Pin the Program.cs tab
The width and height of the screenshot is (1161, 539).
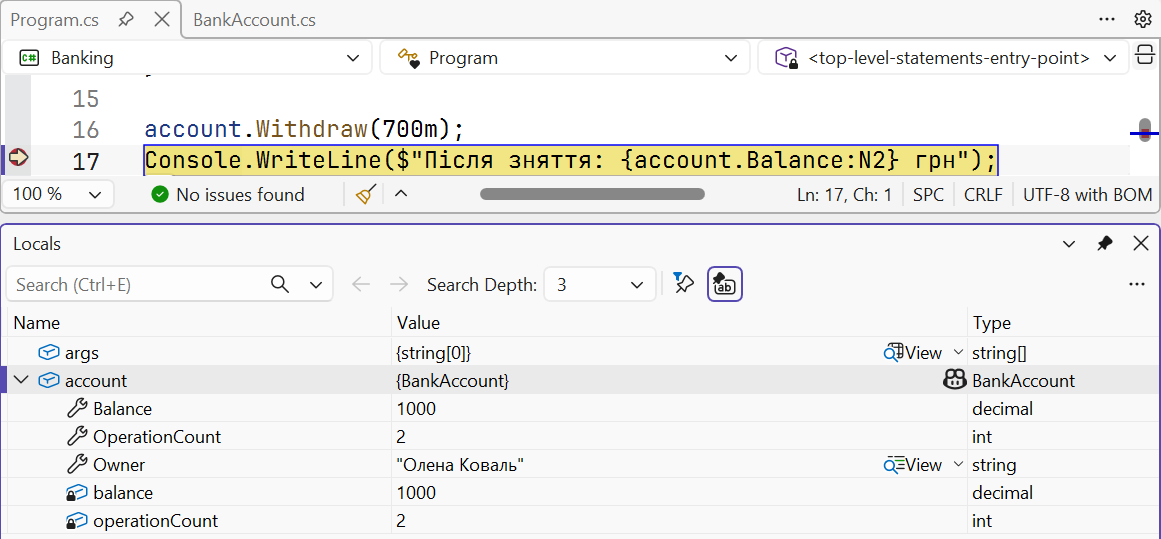click(126, 20)
